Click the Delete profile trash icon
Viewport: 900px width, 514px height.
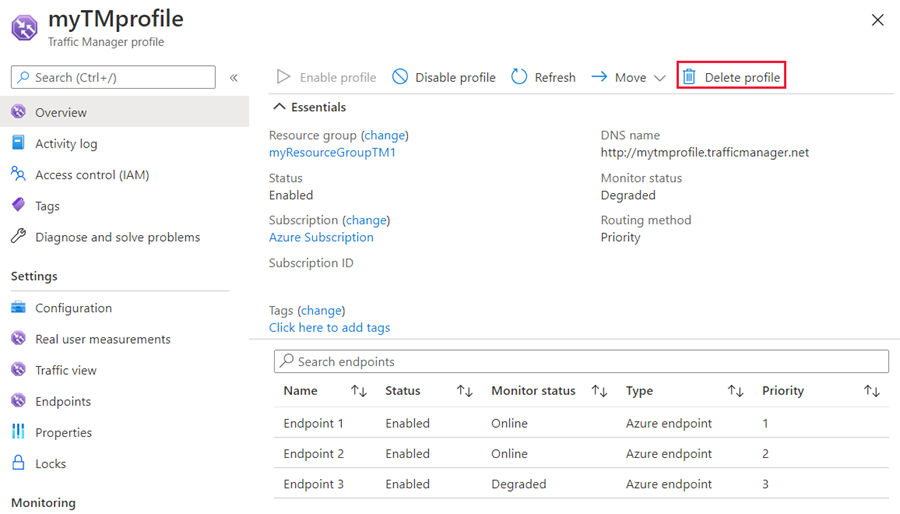point(689,76)
